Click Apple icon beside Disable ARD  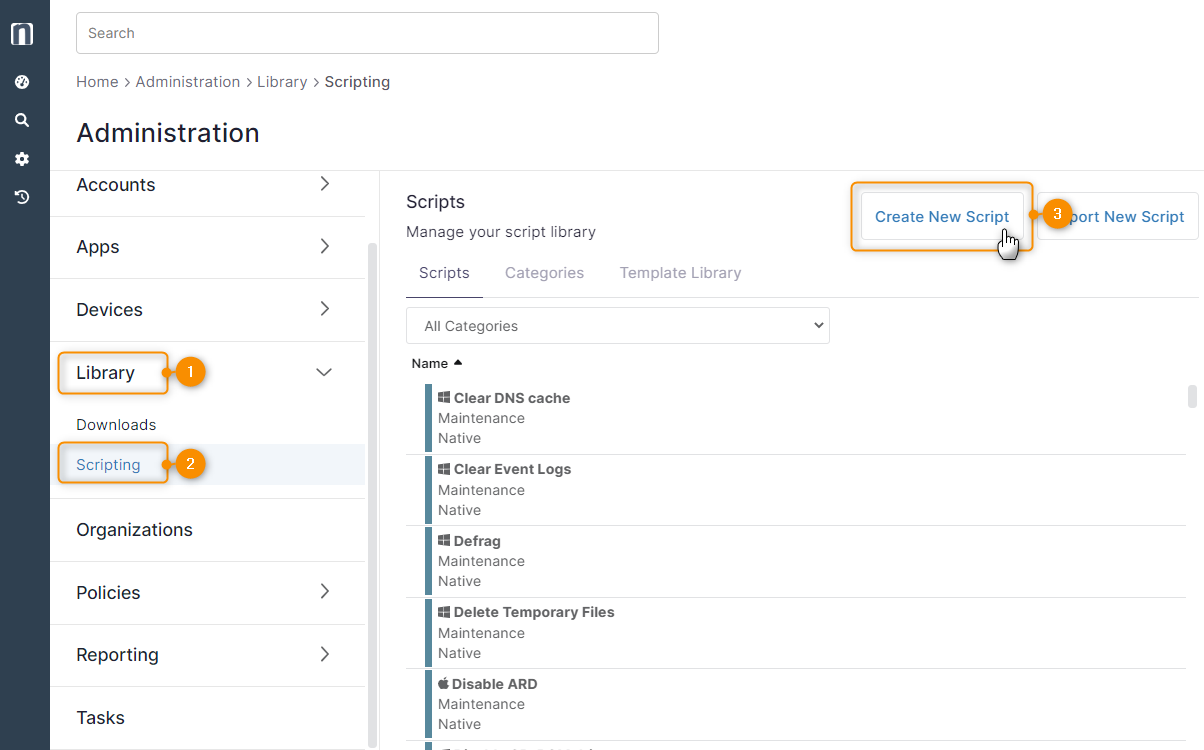pos(443,684)
